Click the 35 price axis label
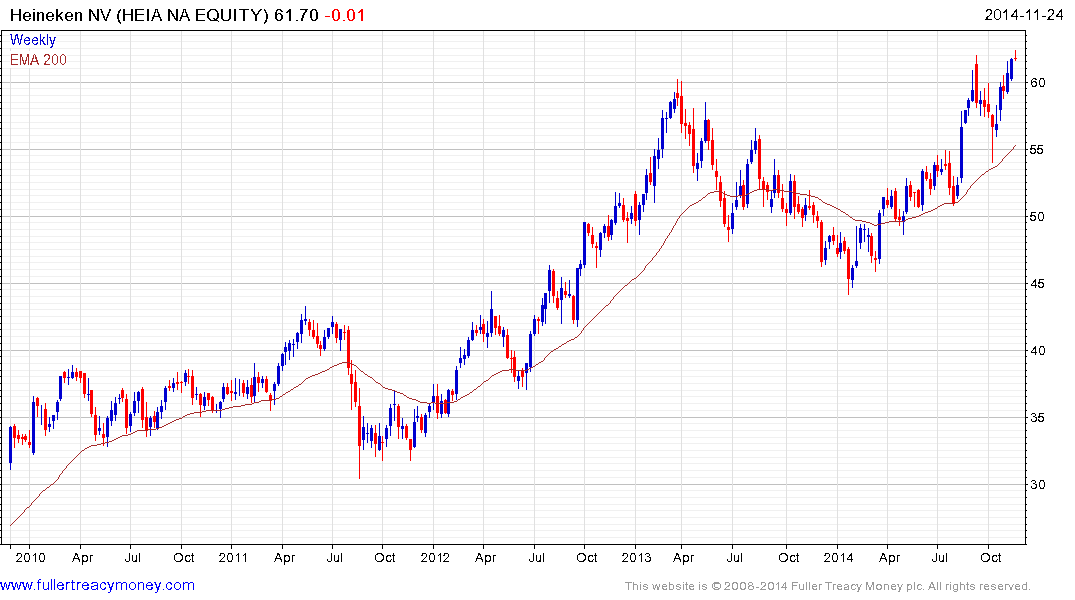The image size is (1075, 600). point(1037,418)
